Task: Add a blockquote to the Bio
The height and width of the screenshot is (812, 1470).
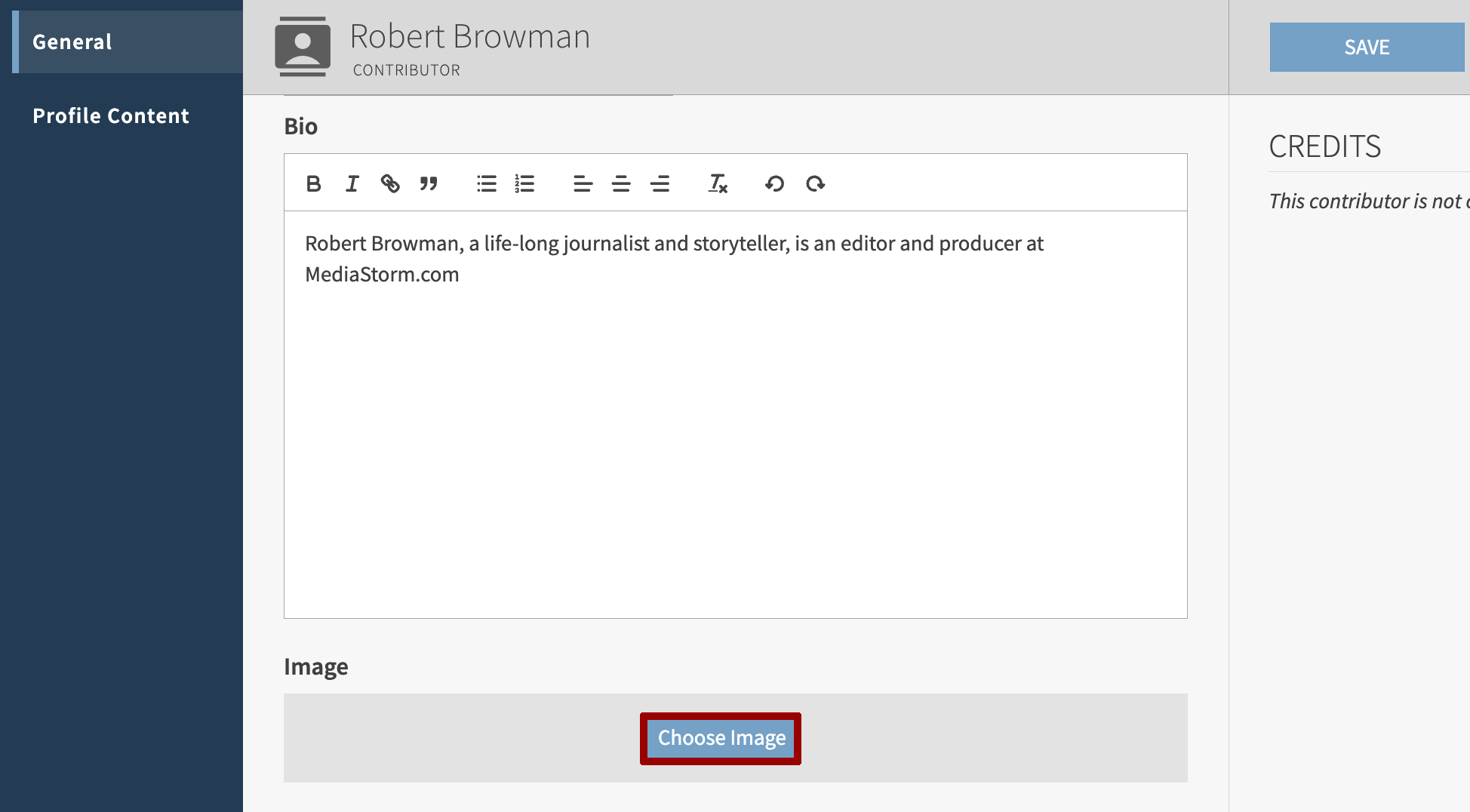Action: [429, 183]
